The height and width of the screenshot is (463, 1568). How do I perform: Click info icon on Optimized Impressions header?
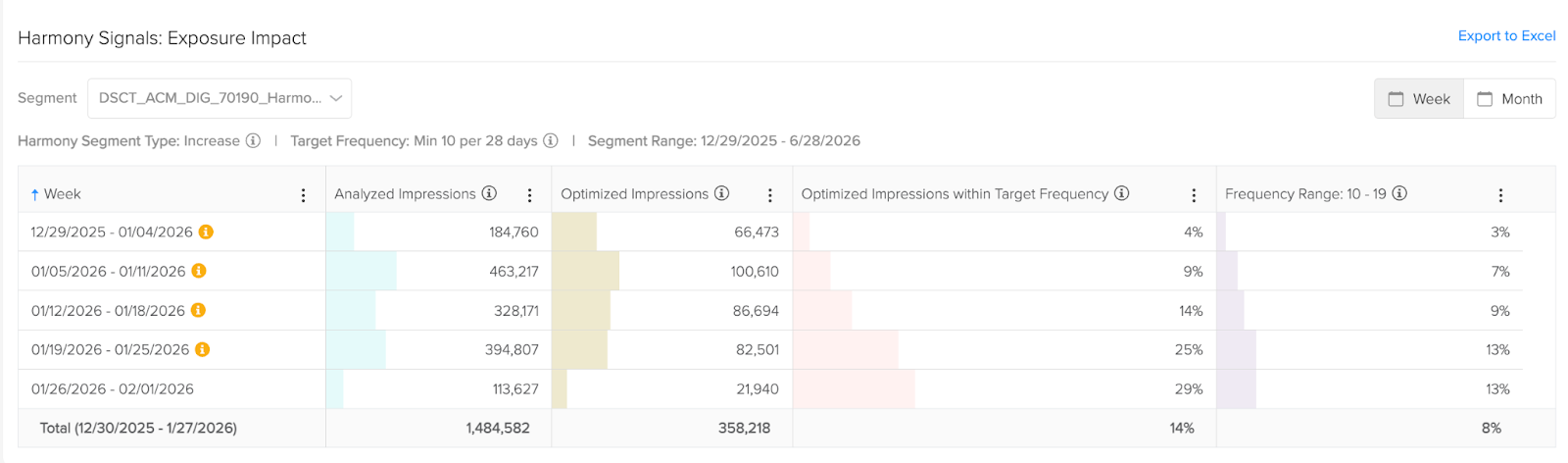(x=721, y=193)
